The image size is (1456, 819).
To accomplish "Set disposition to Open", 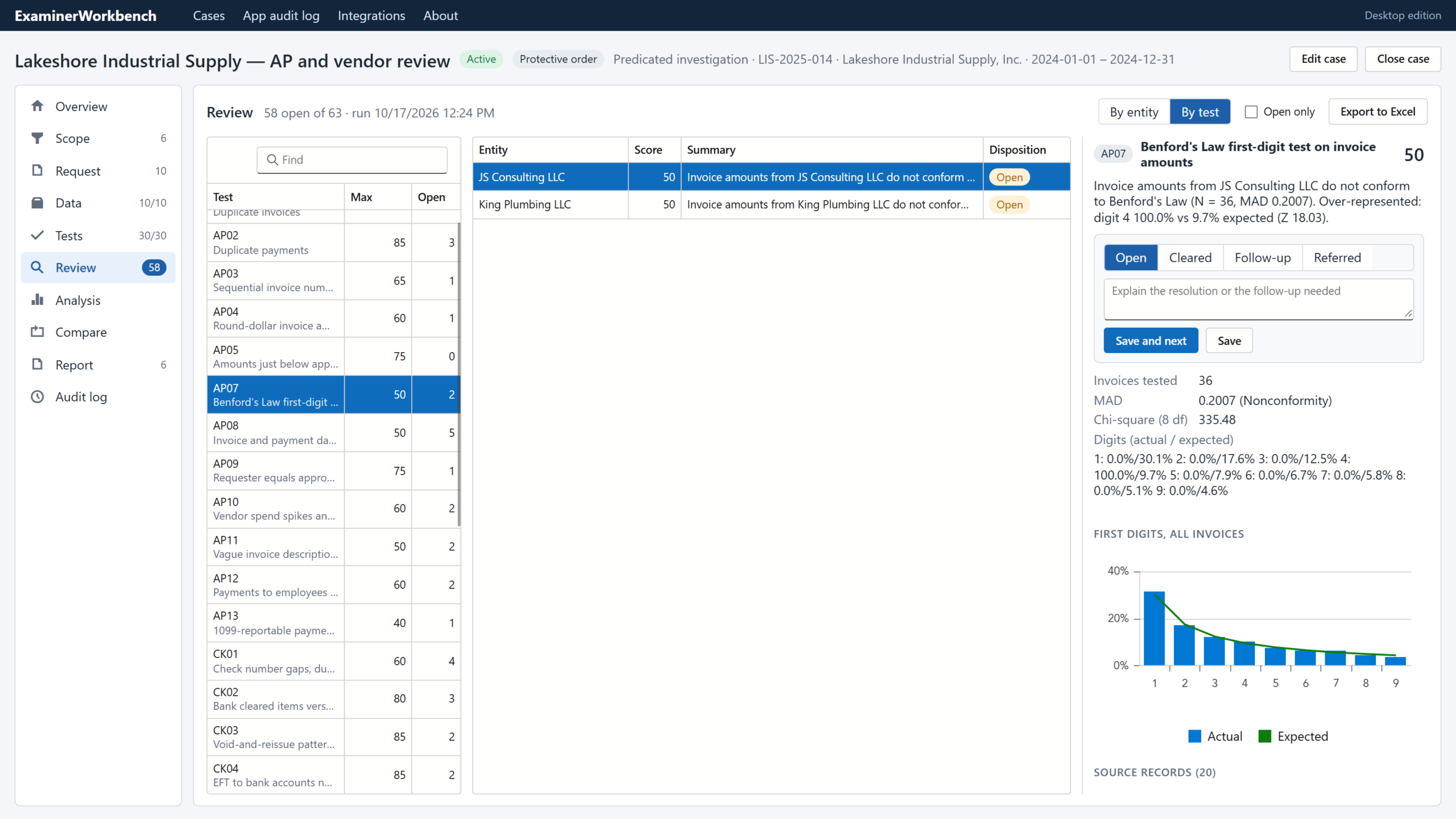I will click(x=1131, y=258).
